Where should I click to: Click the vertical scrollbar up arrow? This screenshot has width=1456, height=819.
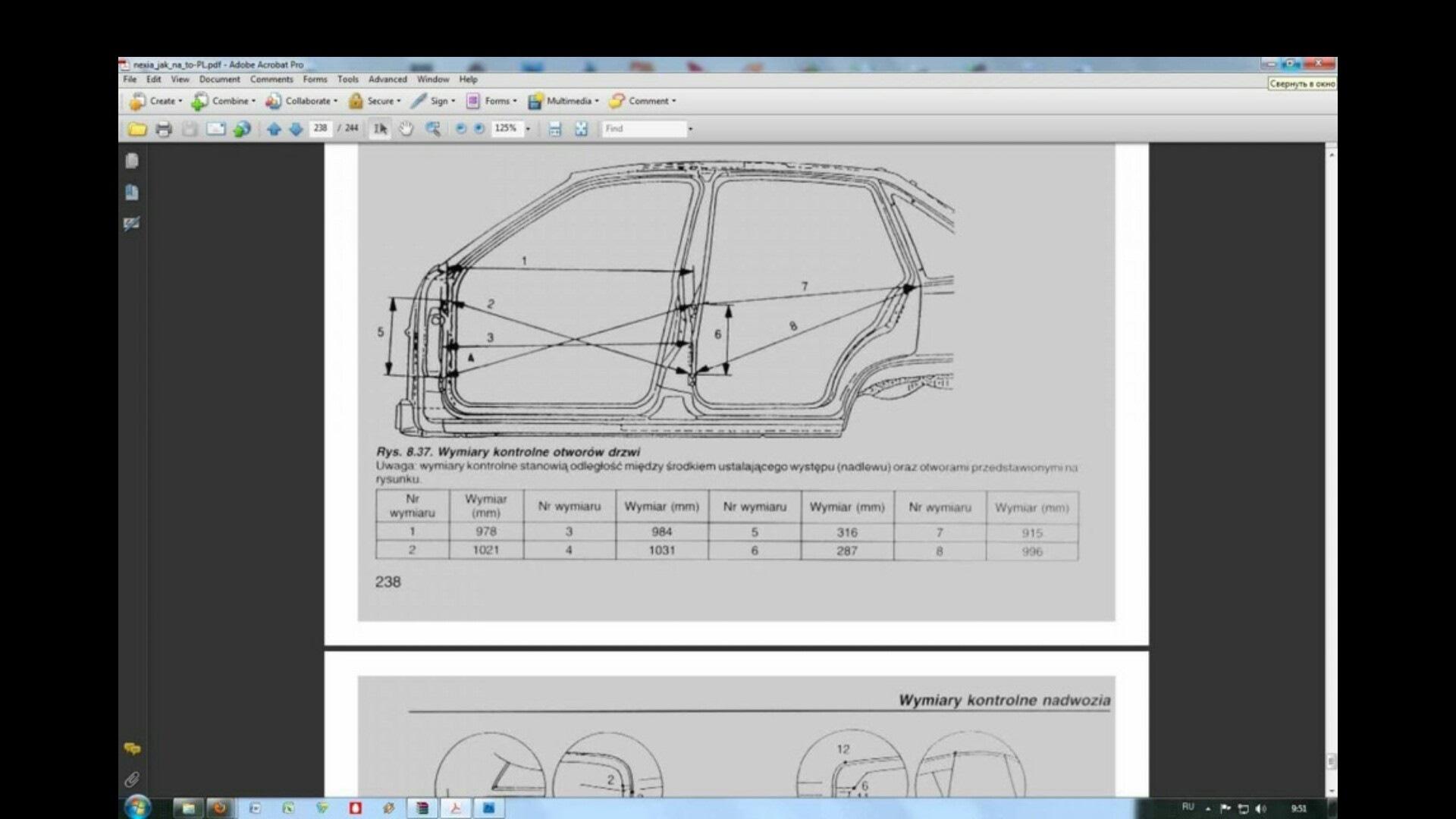[1332, 155]
